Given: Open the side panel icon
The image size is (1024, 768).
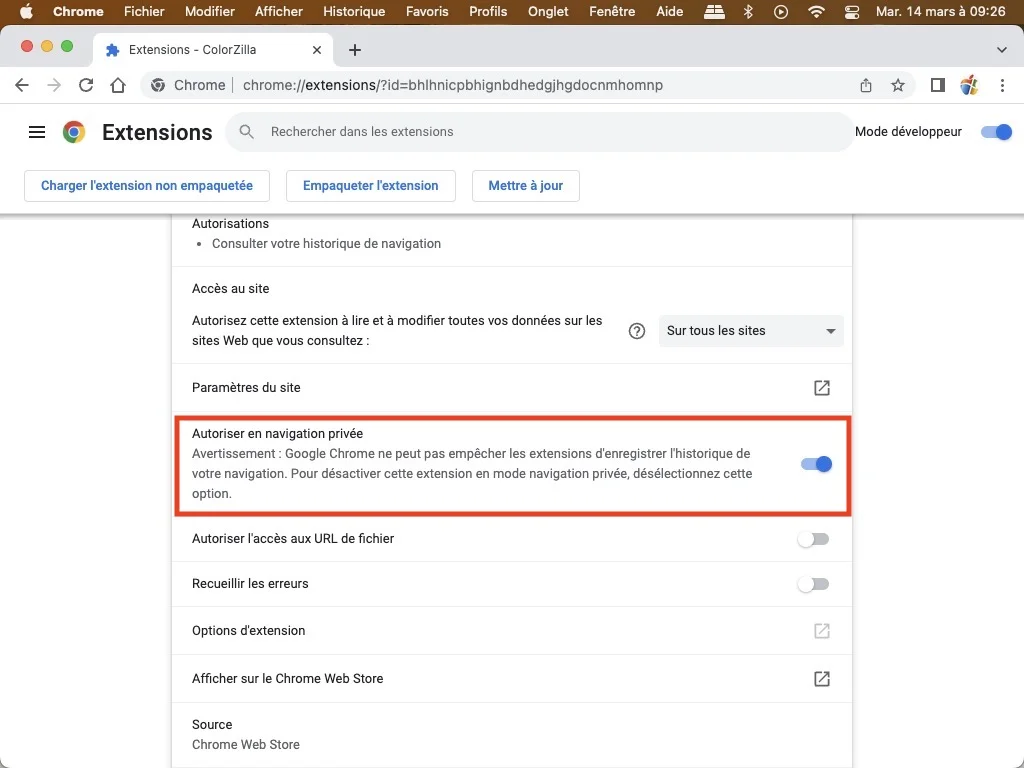Looking at the screenshot, I should [x=938, y=85].
